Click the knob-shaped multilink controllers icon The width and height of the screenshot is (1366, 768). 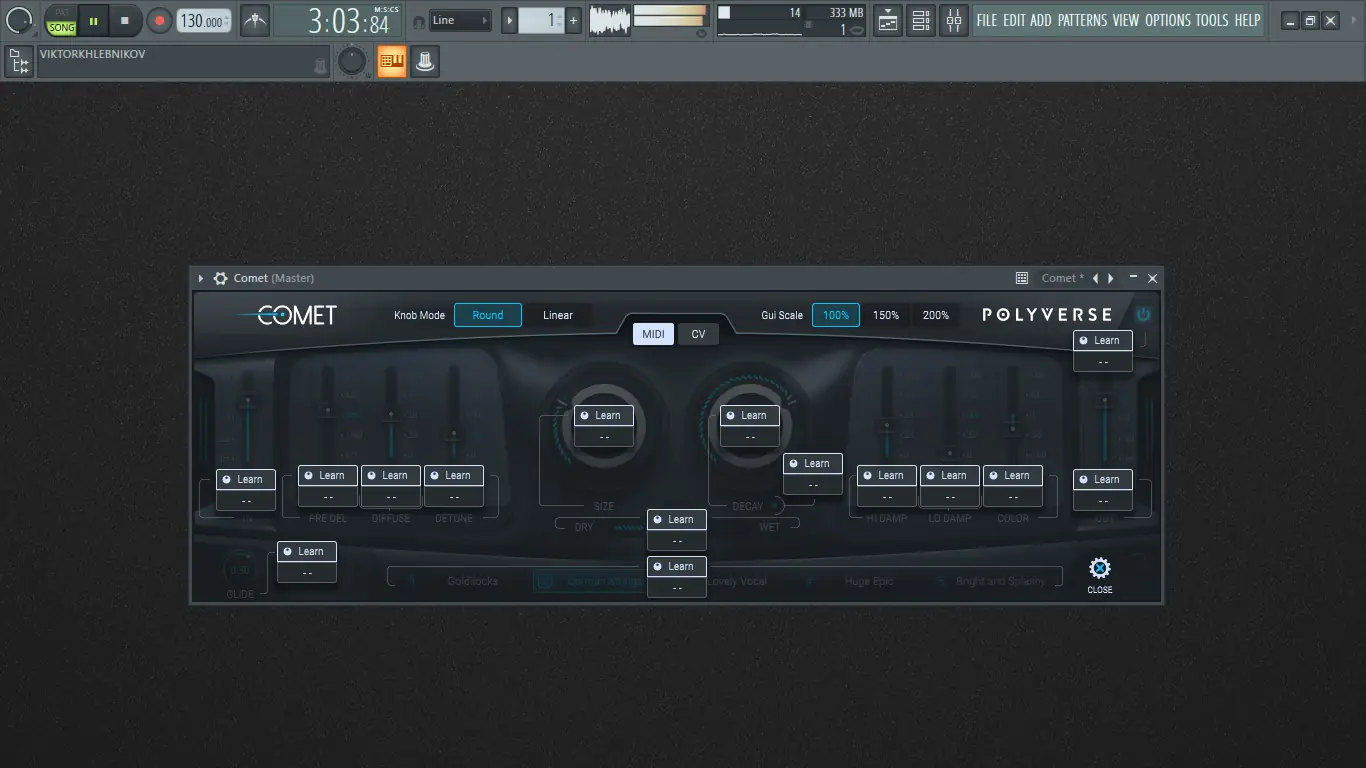426,62
